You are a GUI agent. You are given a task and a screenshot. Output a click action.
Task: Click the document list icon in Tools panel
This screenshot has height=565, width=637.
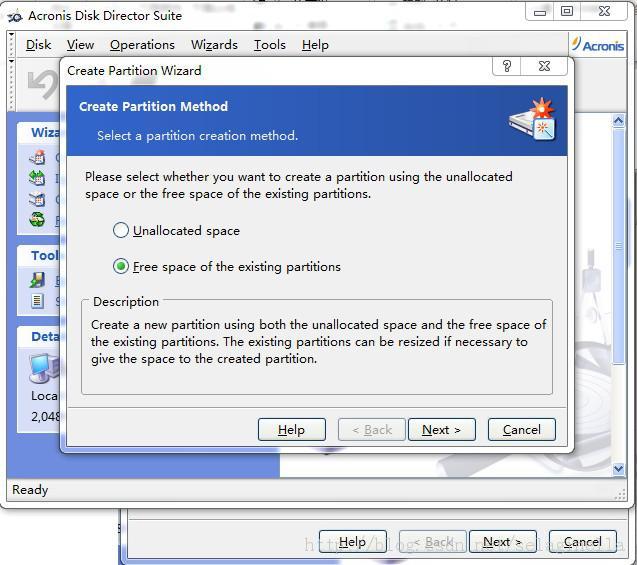point(37,301)
